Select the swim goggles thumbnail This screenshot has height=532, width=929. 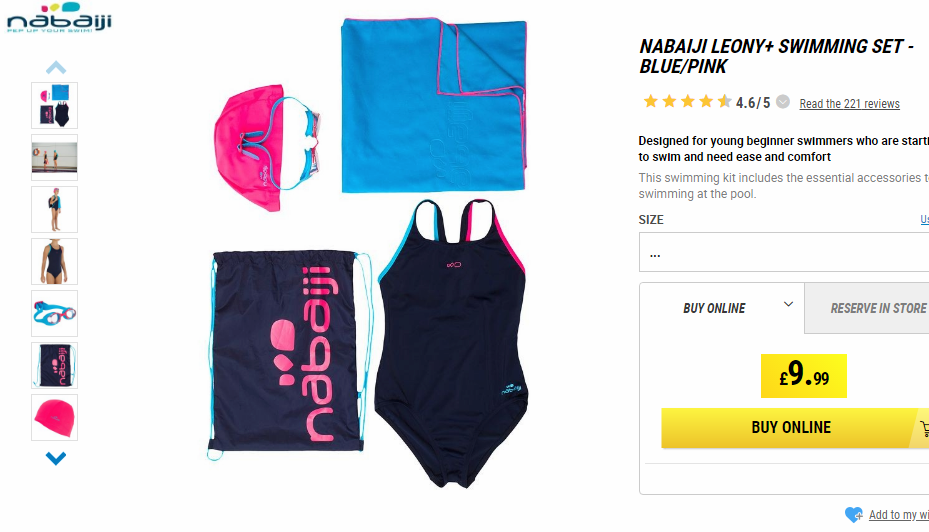(55, 313)
